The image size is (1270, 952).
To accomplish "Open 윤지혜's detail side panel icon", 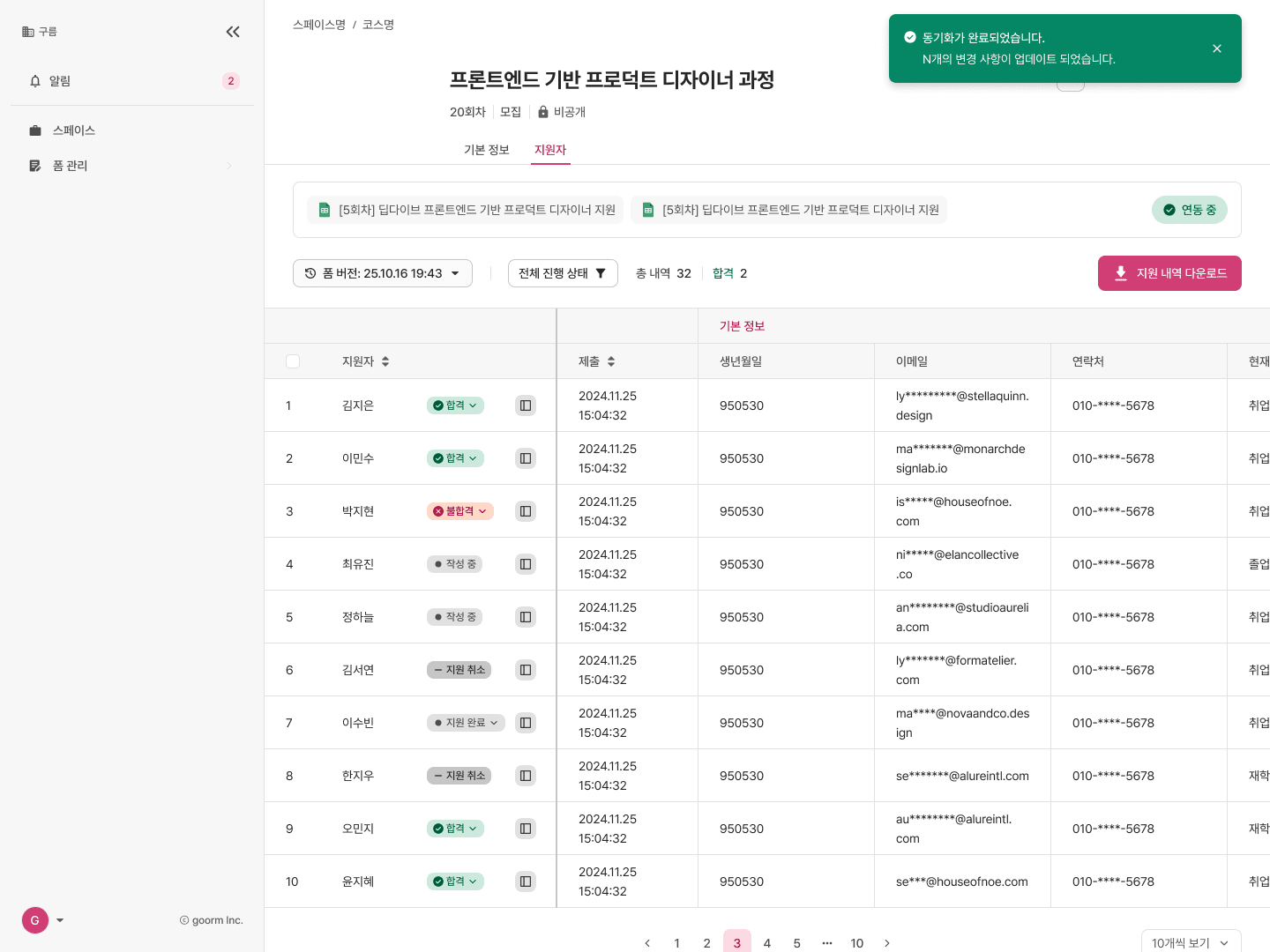I will pyautogui.click(x=526, y=881).
